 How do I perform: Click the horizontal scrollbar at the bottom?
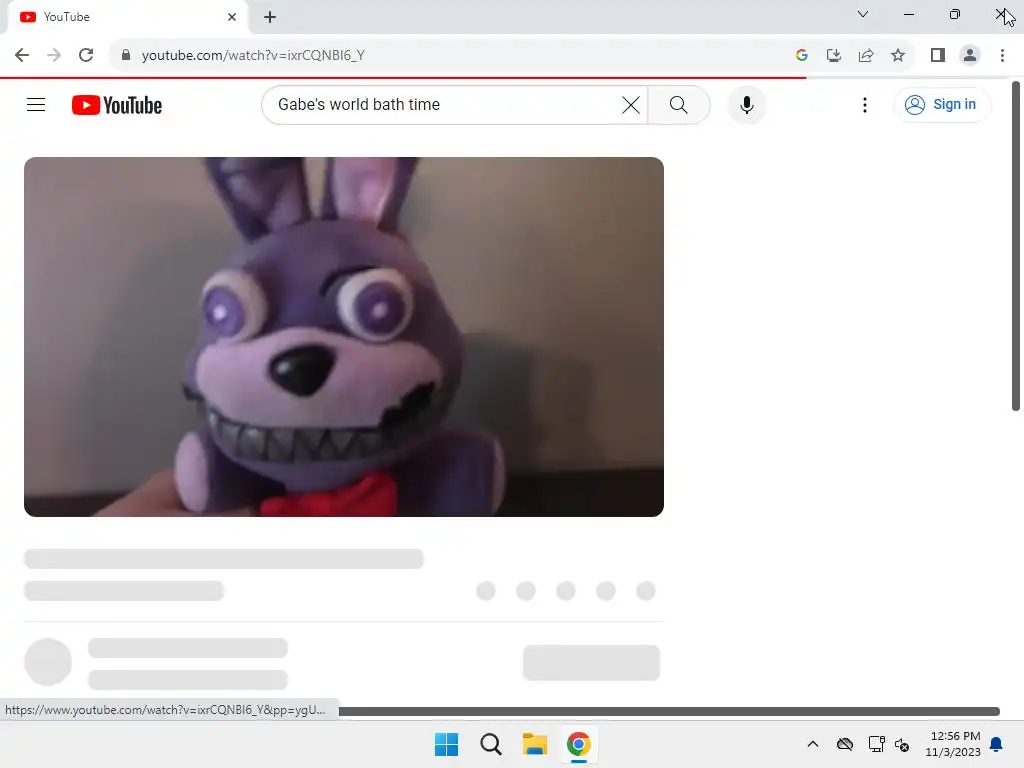[x=669, y=711]
